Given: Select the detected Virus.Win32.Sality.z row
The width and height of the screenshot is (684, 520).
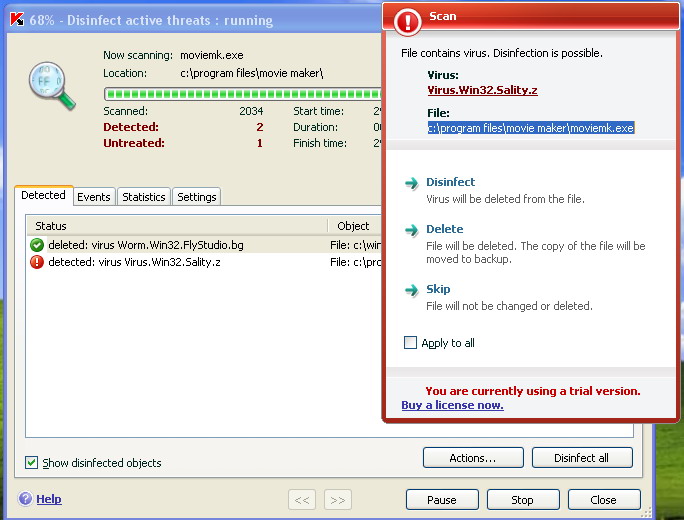Looking at the screenshot, I should [x=204, y=262].
